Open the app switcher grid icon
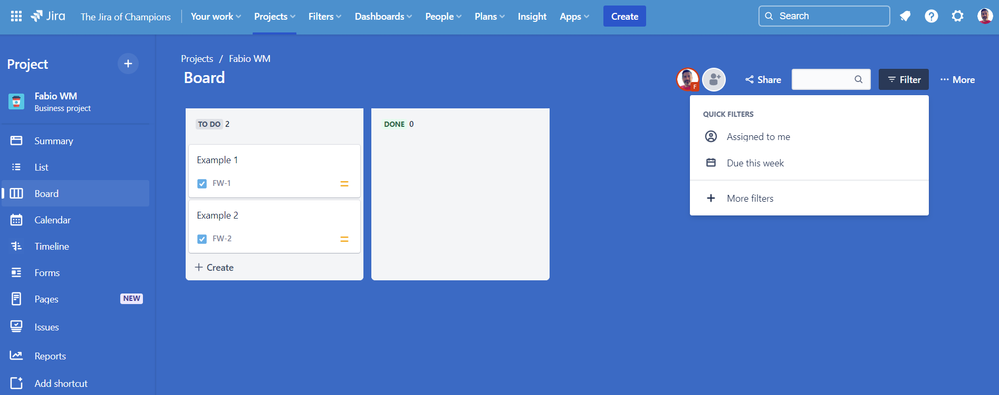Image resolution: width=999 pixels, height=395 pixels. point(17,17)
